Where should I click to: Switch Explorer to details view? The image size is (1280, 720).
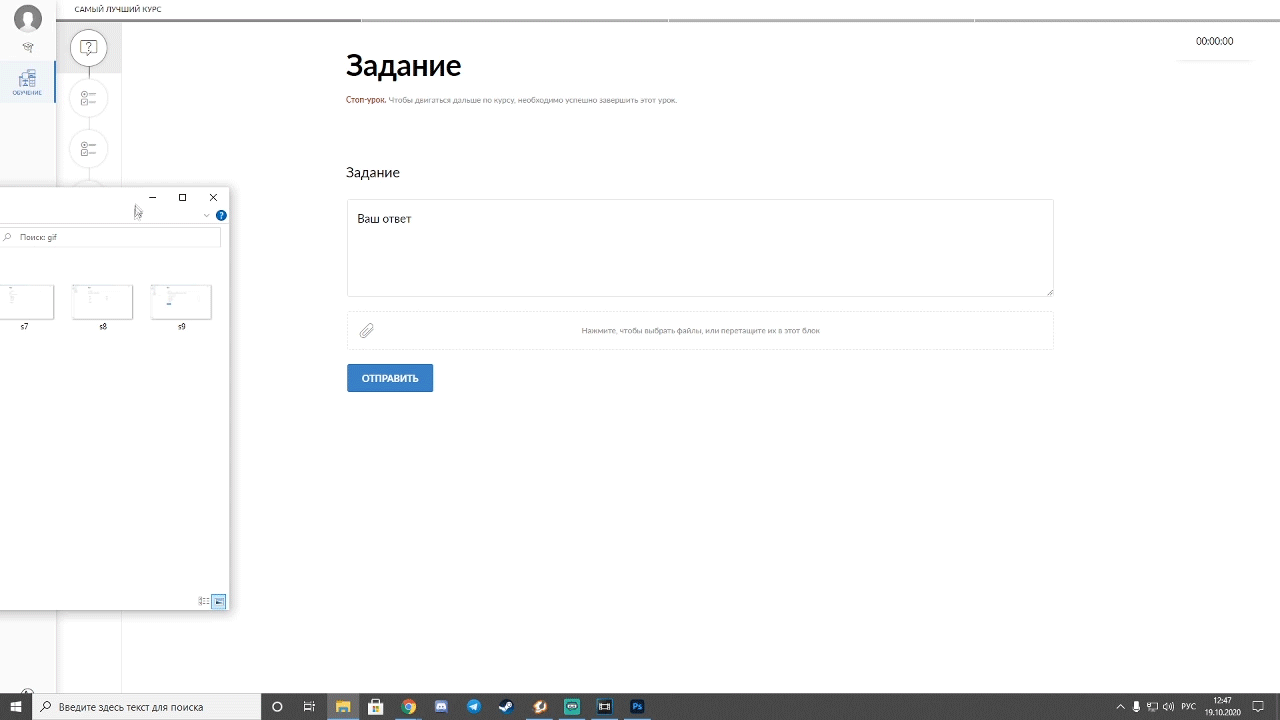point(204,601)
